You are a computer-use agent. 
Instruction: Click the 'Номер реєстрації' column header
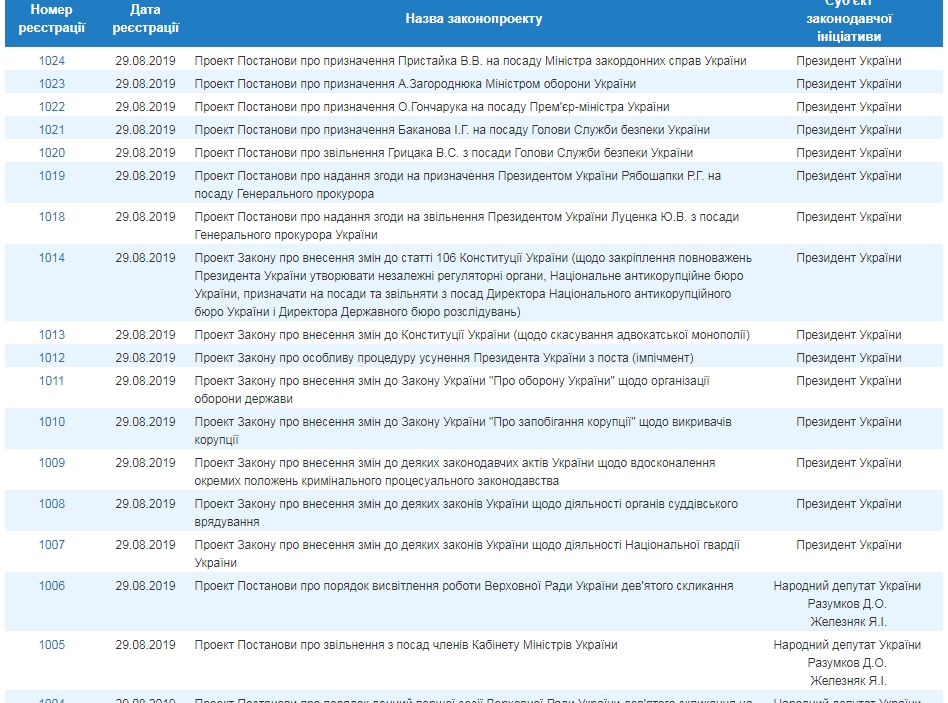pyautogui.click(x=52, y=19)
